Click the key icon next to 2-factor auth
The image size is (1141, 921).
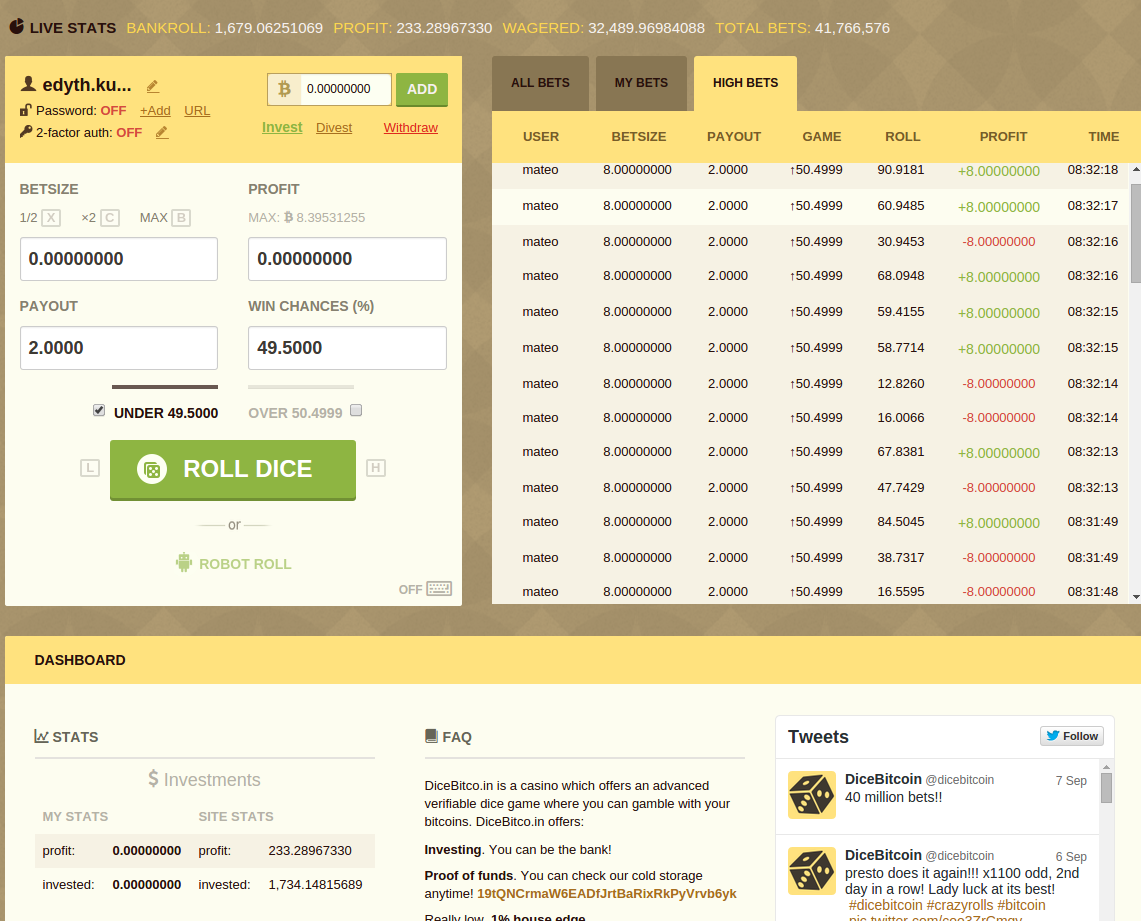25,132
